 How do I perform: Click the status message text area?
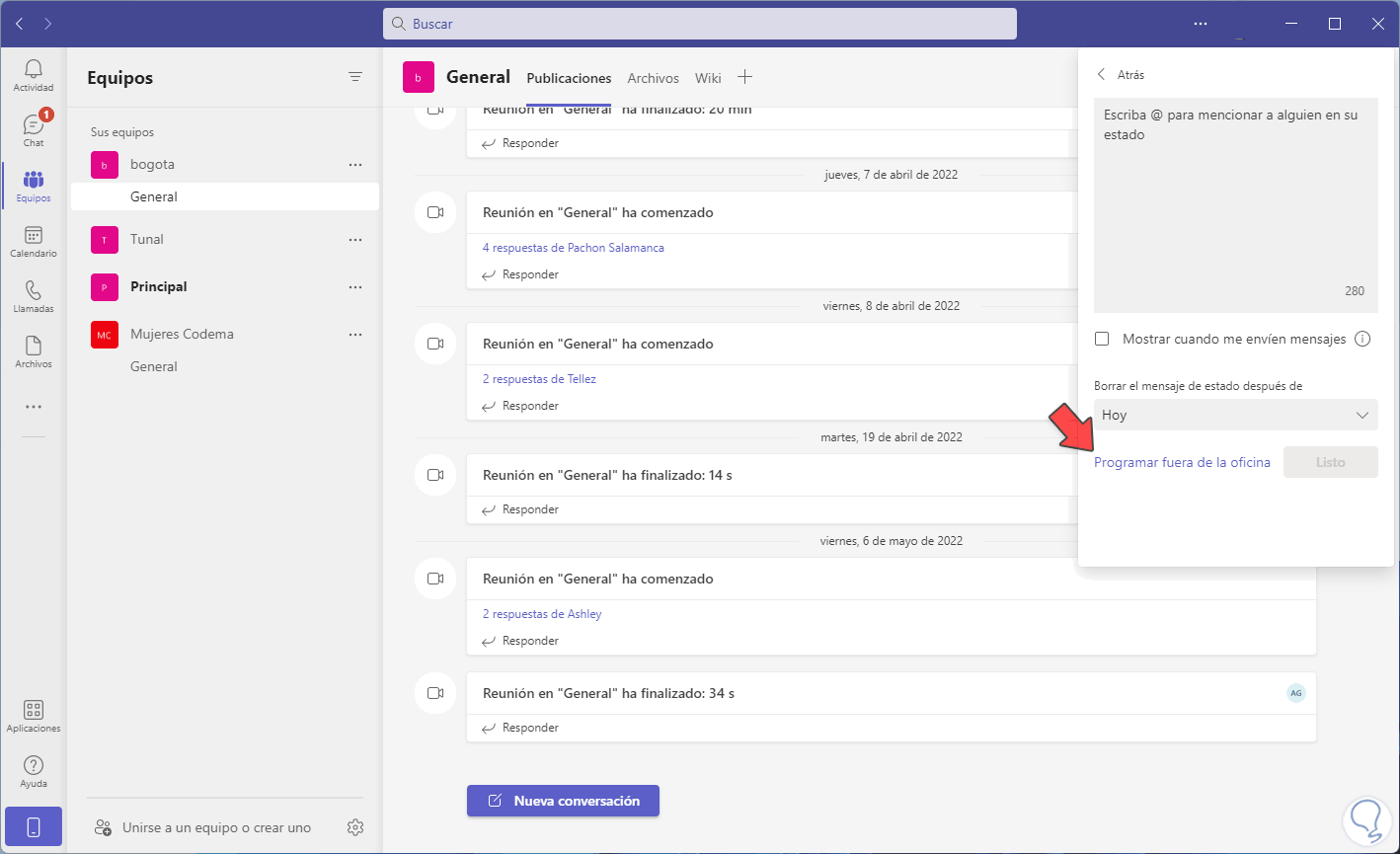(x=1236, y=205)
